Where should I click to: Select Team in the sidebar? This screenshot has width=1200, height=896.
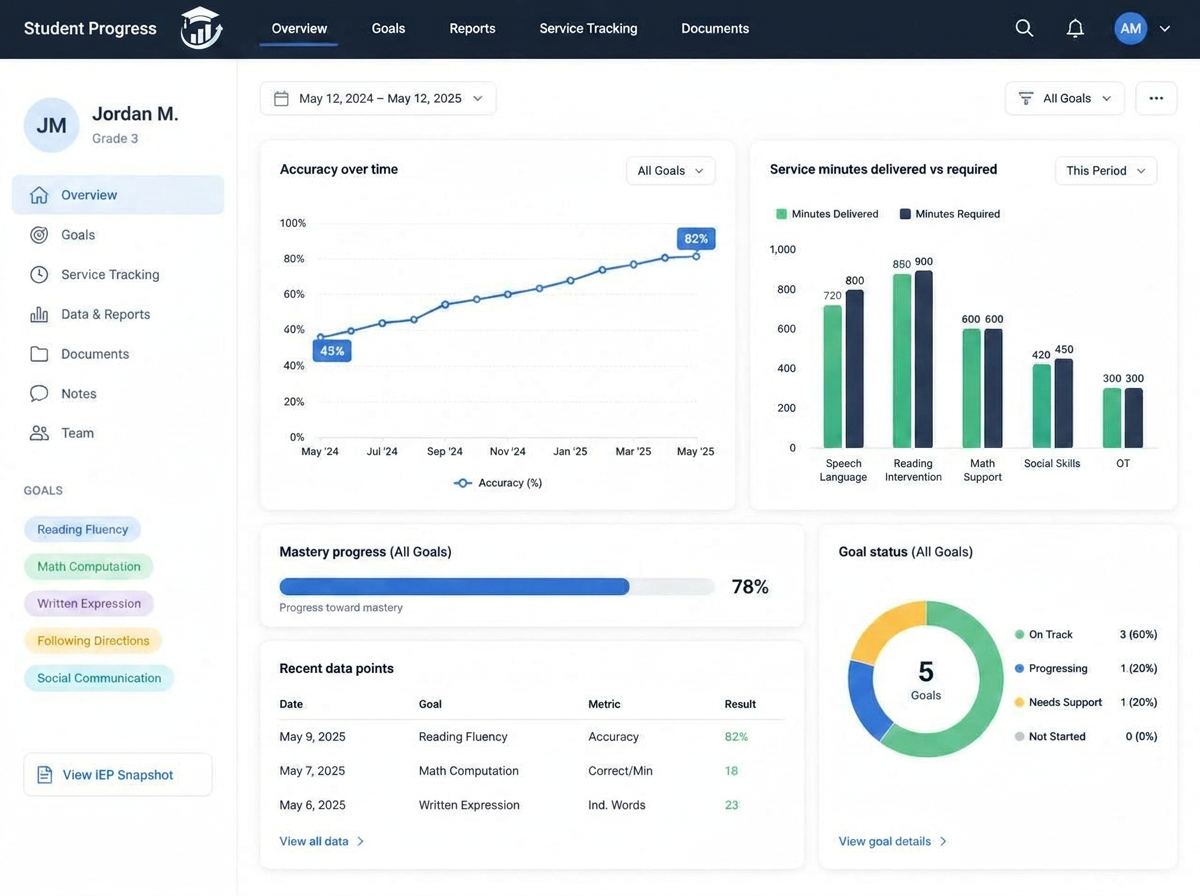(118, 433)
